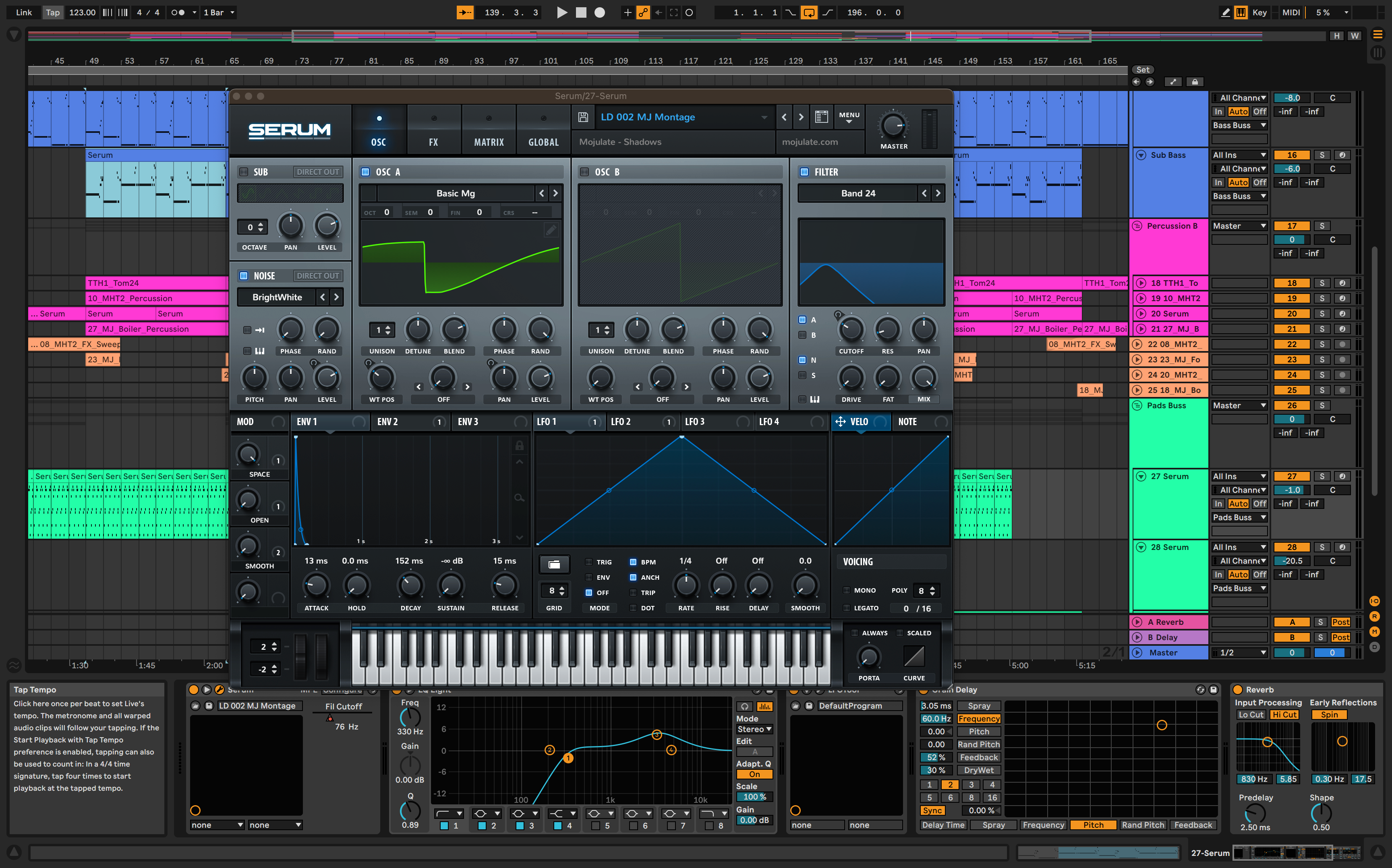Click the Serum save preset floppy icon
The height and width of the screenshot is (868, 1392).
coord(583,117)
